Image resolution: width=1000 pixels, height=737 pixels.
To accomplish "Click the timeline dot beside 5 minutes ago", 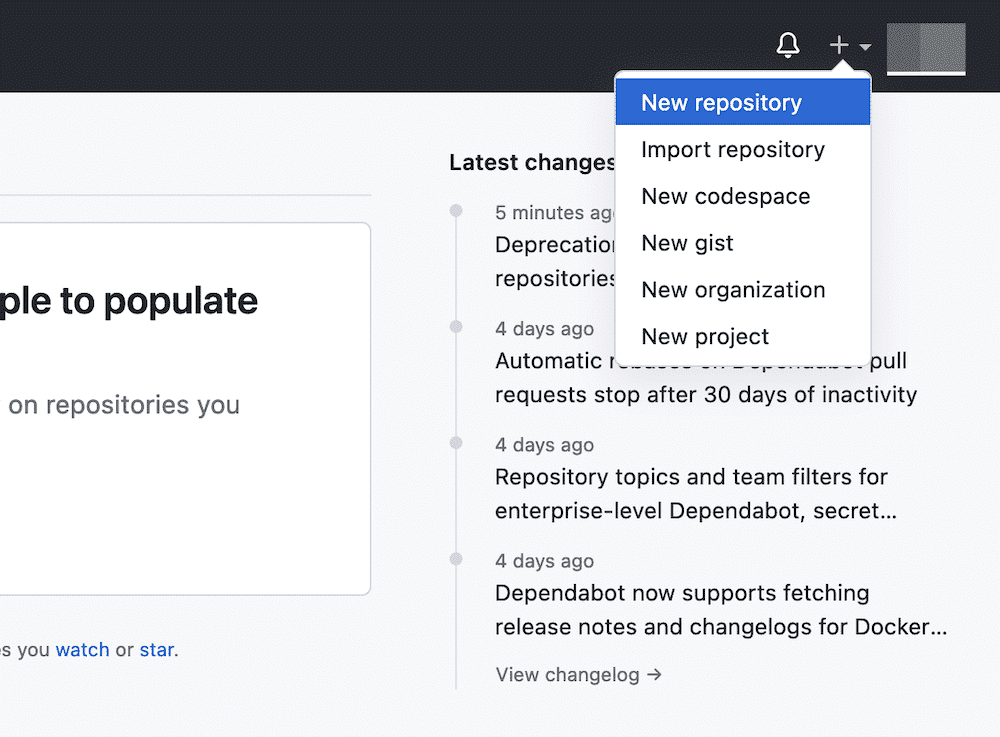I will click(456, 210).
